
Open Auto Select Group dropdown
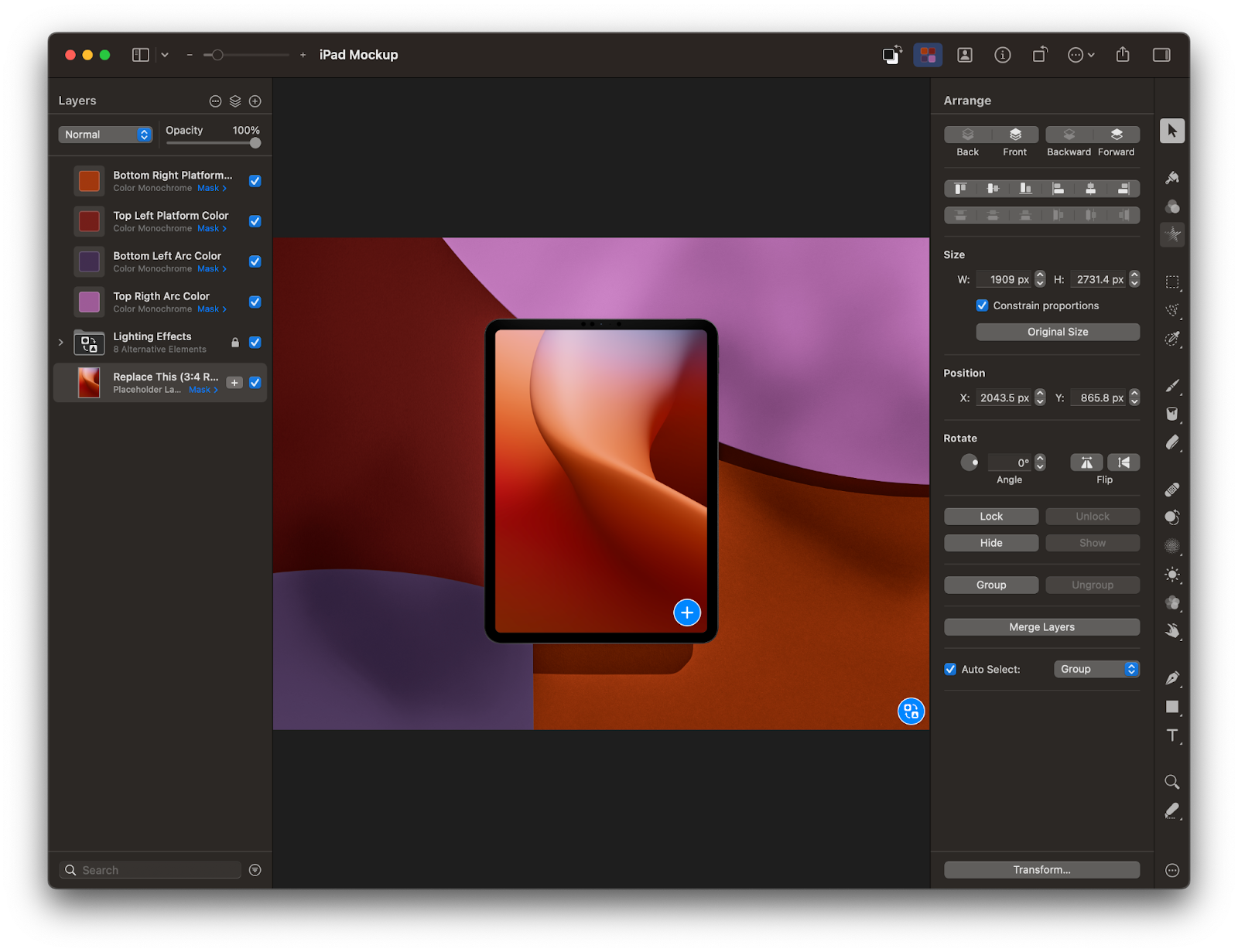(1096, 669)
